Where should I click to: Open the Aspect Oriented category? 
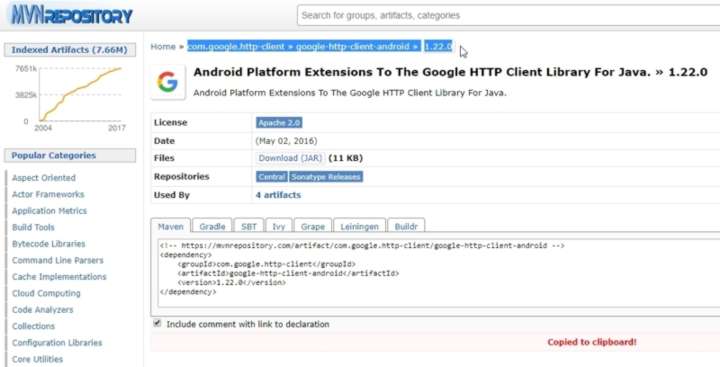pos(44,178)
